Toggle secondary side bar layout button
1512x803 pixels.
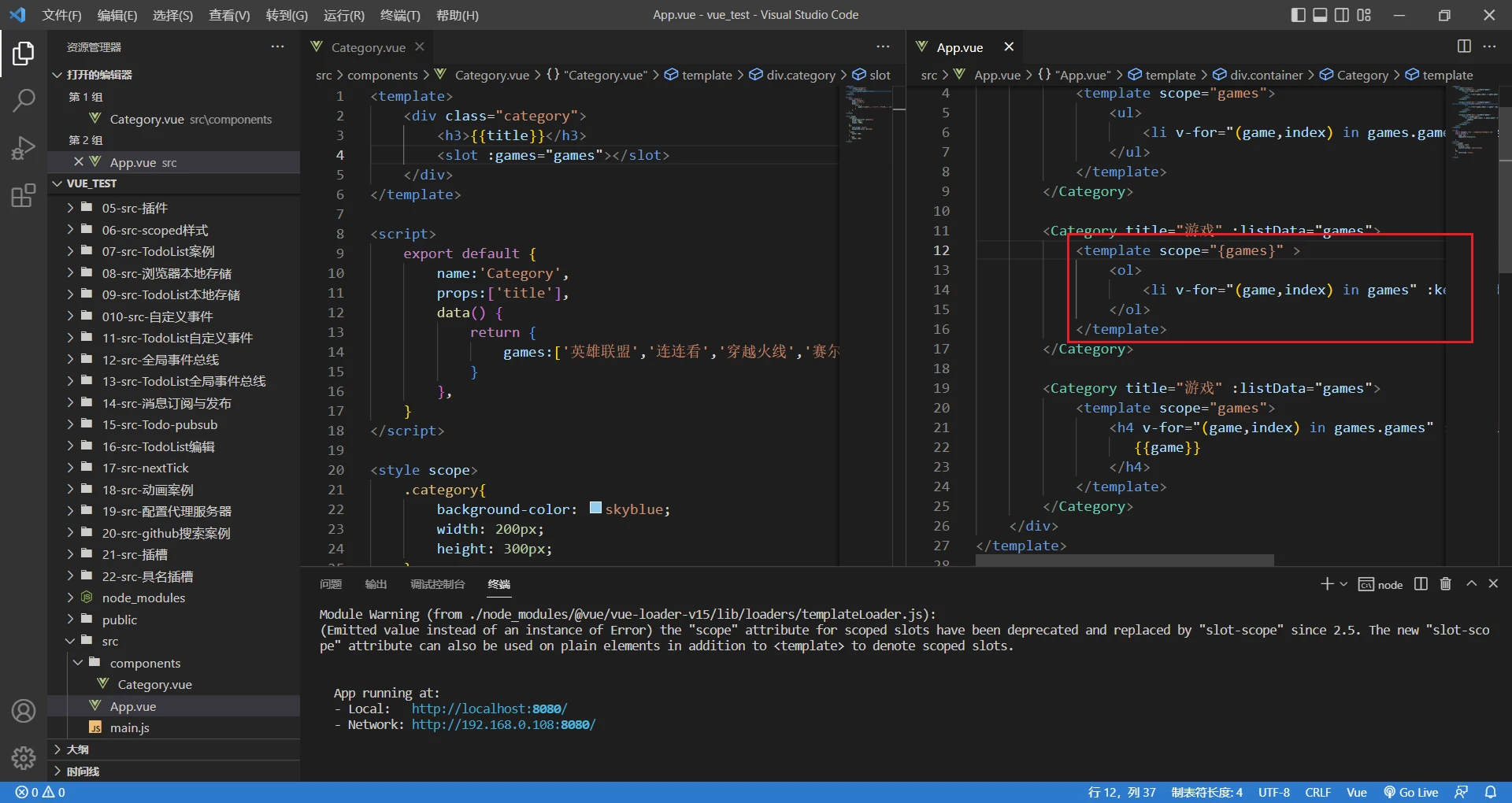[x=1342, y=15]
